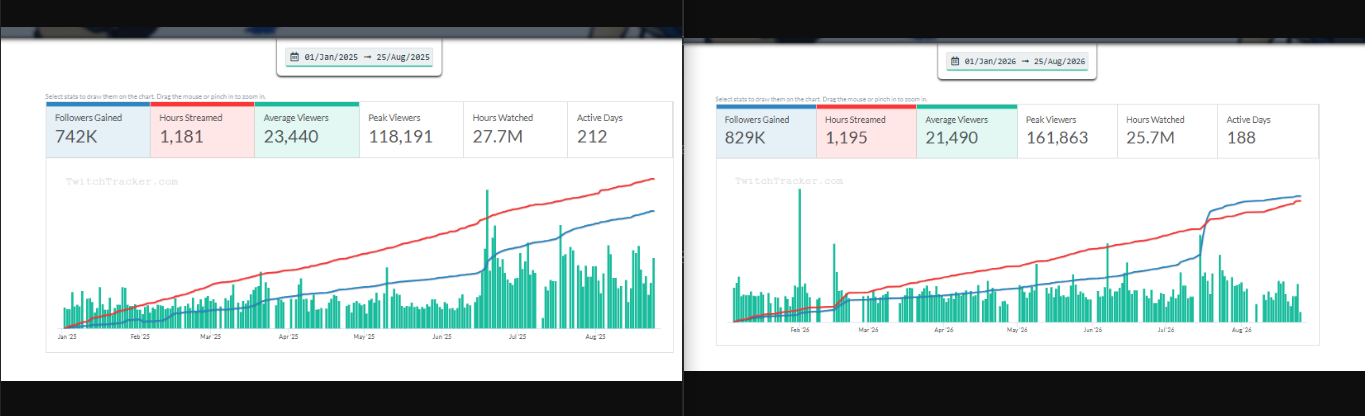Toggle the Peak Viewers 118,191 stat card
Viewport: 1365px width, 416px height.
pyautogui.click(x=411, y=129)
